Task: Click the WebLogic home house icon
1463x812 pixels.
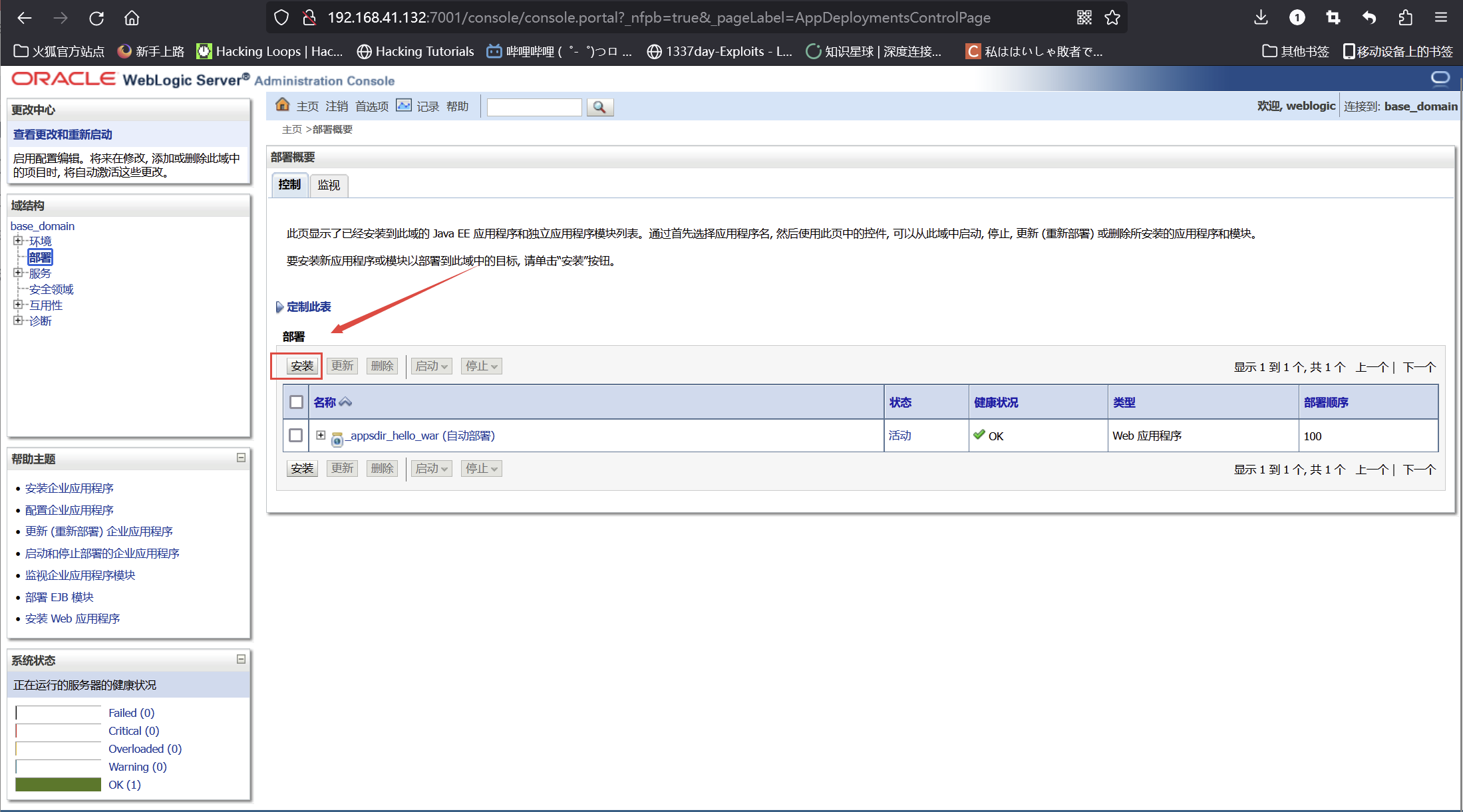Action: tap(283, 105)
